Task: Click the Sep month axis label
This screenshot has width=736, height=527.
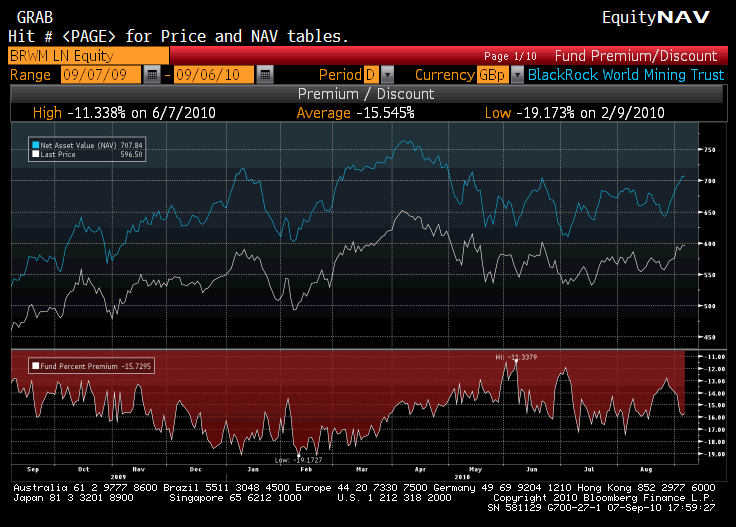Action: tap(33, 469)
